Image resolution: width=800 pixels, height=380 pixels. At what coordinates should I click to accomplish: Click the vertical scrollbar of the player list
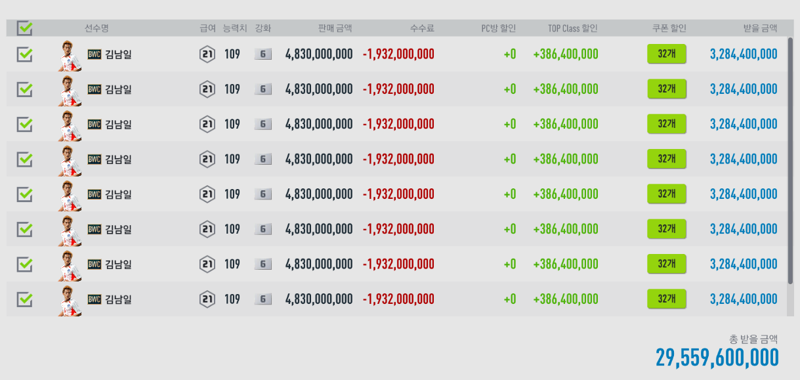[x=790, y=160]
